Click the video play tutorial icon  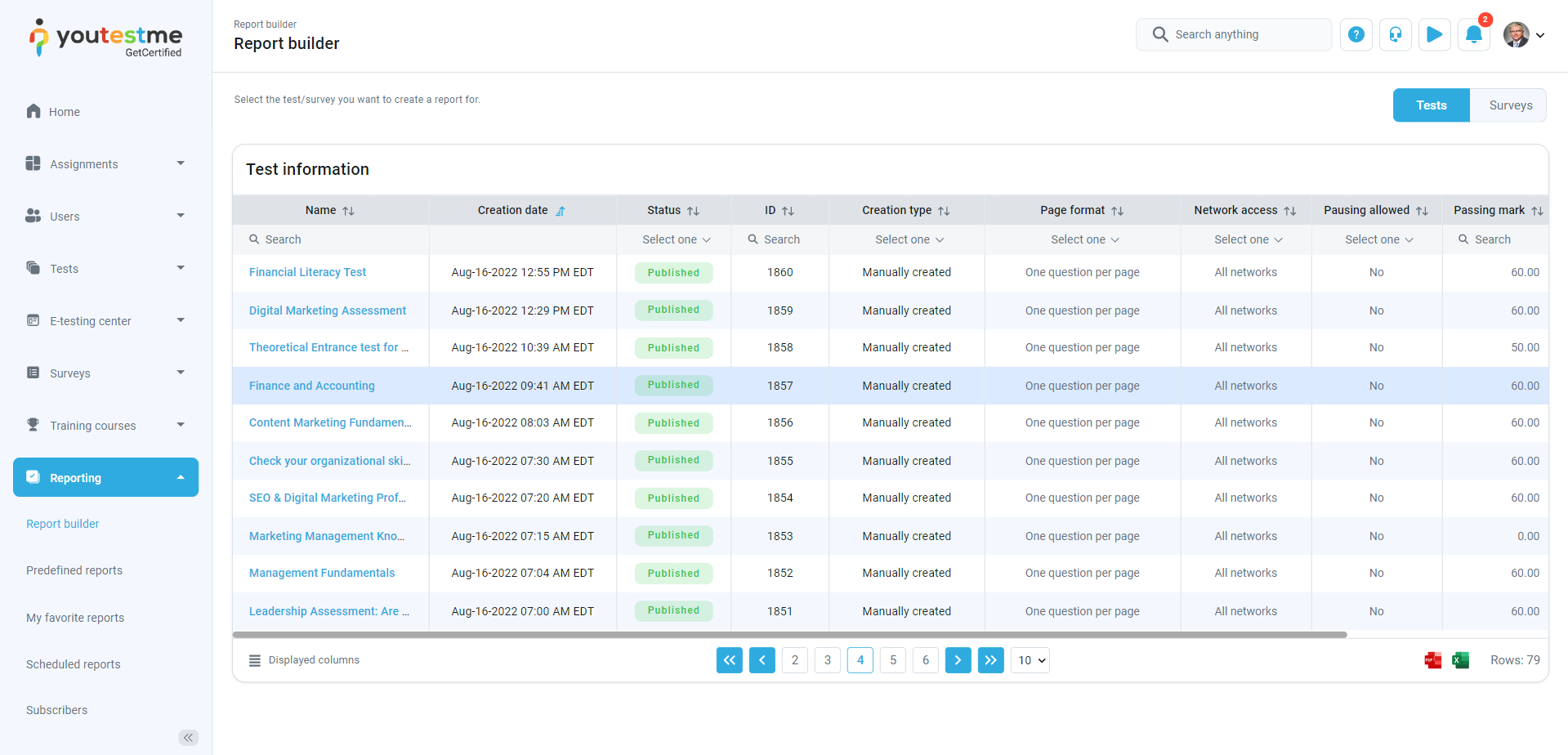tap(1434, 34)
